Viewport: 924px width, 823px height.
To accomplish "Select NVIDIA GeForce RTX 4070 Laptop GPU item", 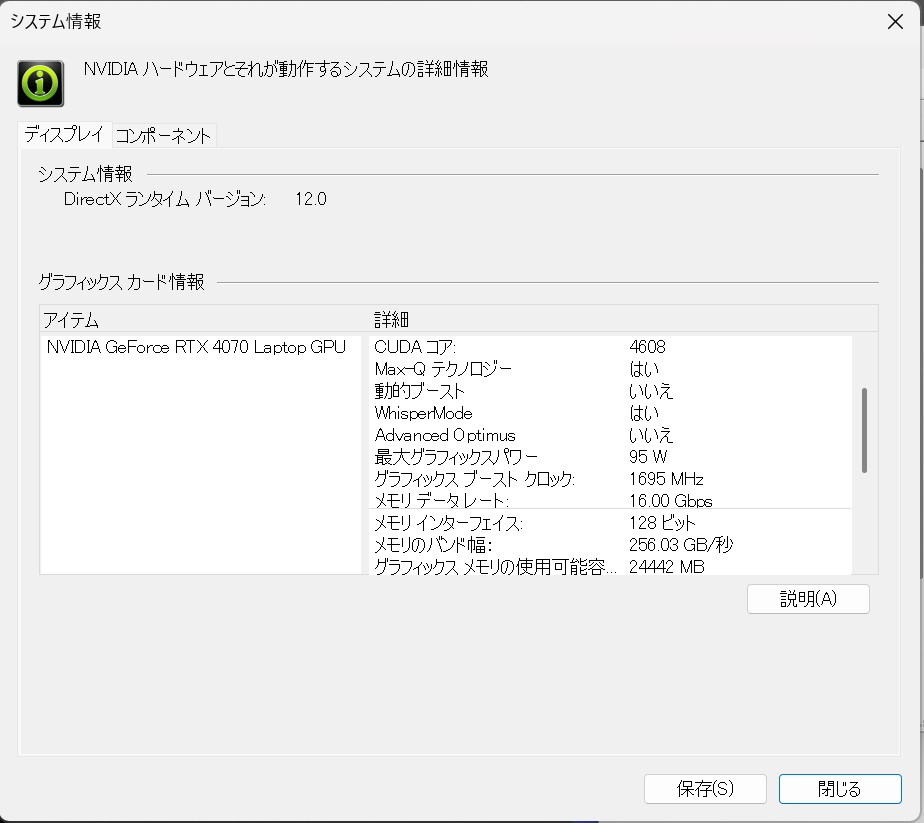I will [x=196, y=347].
